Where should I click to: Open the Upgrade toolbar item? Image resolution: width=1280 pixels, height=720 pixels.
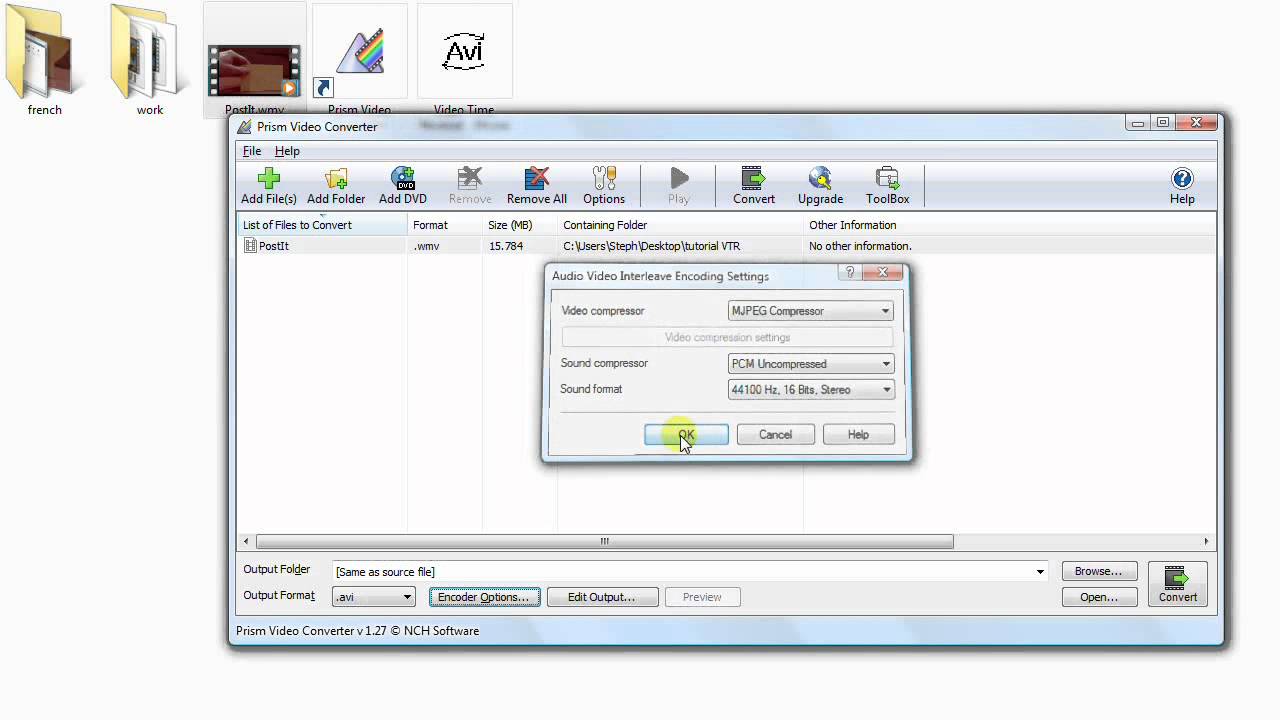(x=820, y=186)
